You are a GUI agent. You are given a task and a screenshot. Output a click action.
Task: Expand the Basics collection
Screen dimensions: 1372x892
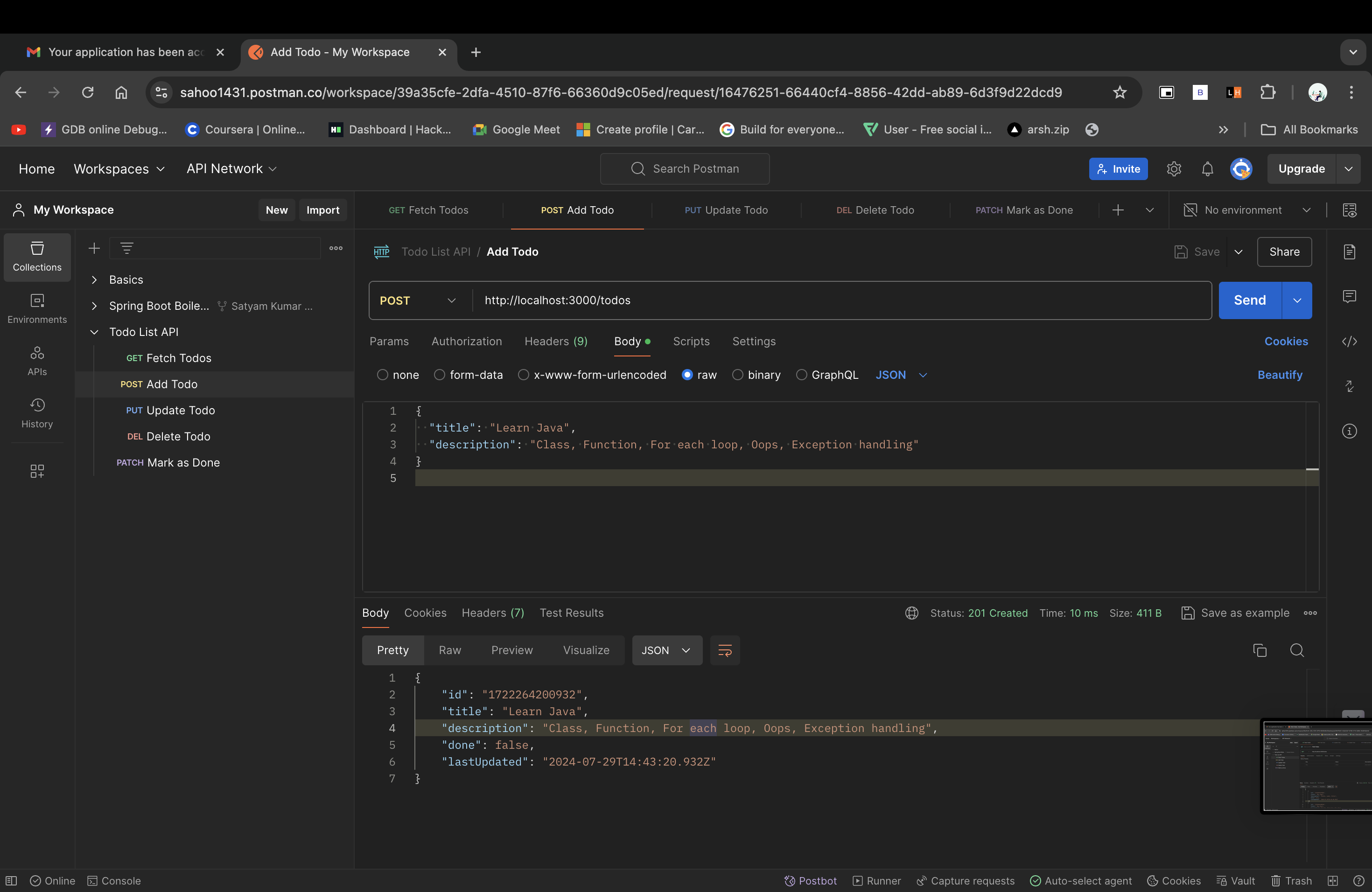(x=95, y=280)
